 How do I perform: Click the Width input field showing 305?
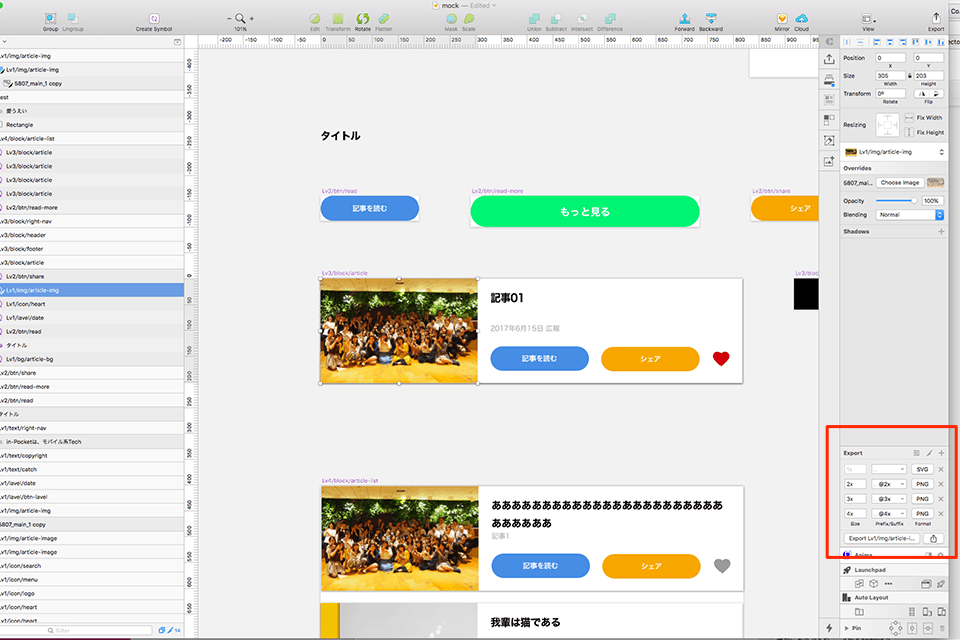tap(890, 76)
